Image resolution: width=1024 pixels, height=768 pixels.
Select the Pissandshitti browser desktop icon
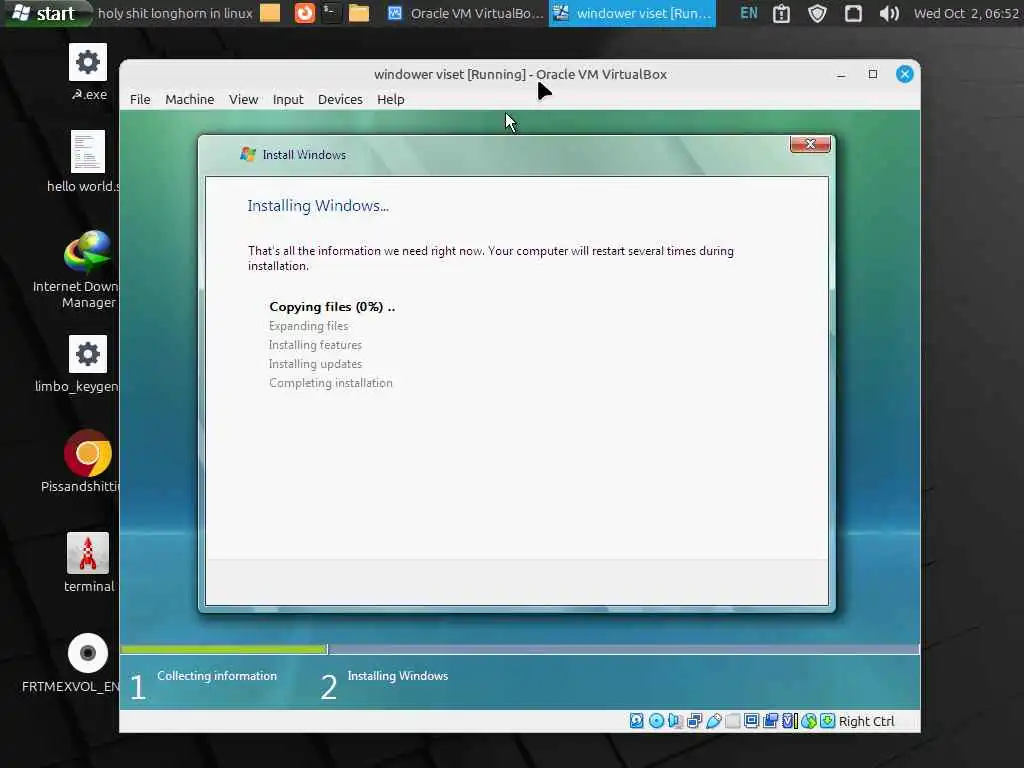tap(88, 453)
